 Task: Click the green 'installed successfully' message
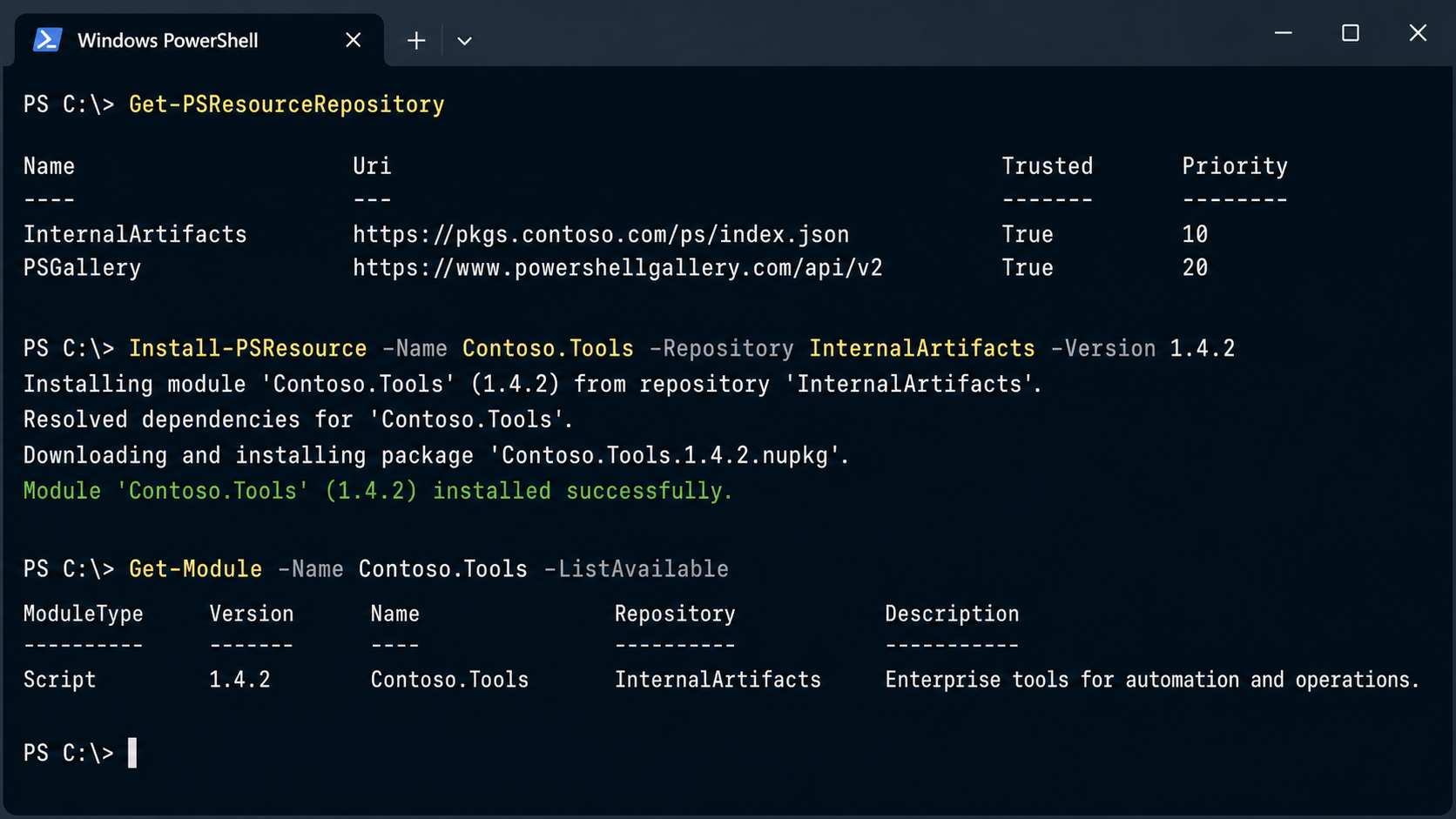[378, 491]
